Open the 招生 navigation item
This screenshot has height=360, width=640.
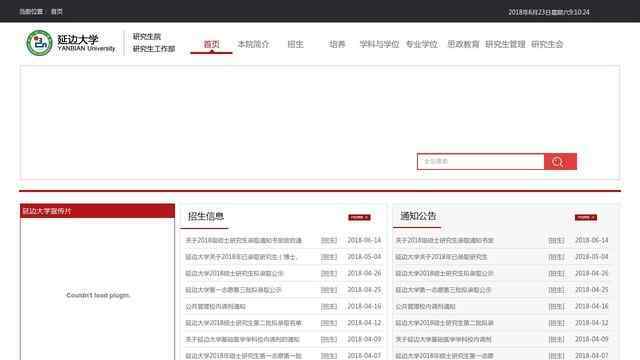coord(296,44)
